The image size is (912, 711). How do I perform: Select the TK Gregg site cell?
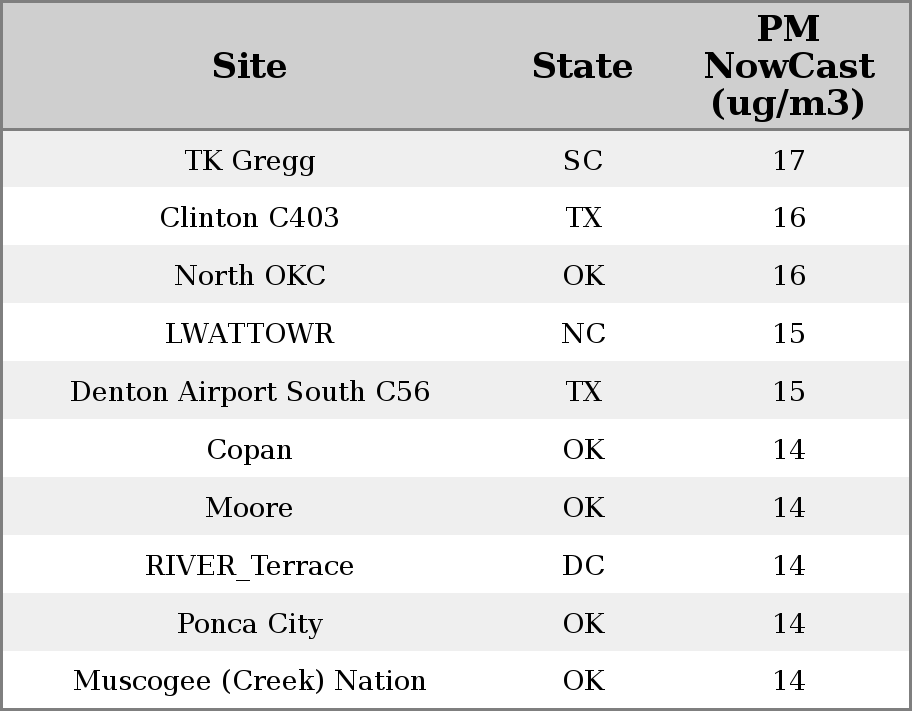[x=249, y=160]
